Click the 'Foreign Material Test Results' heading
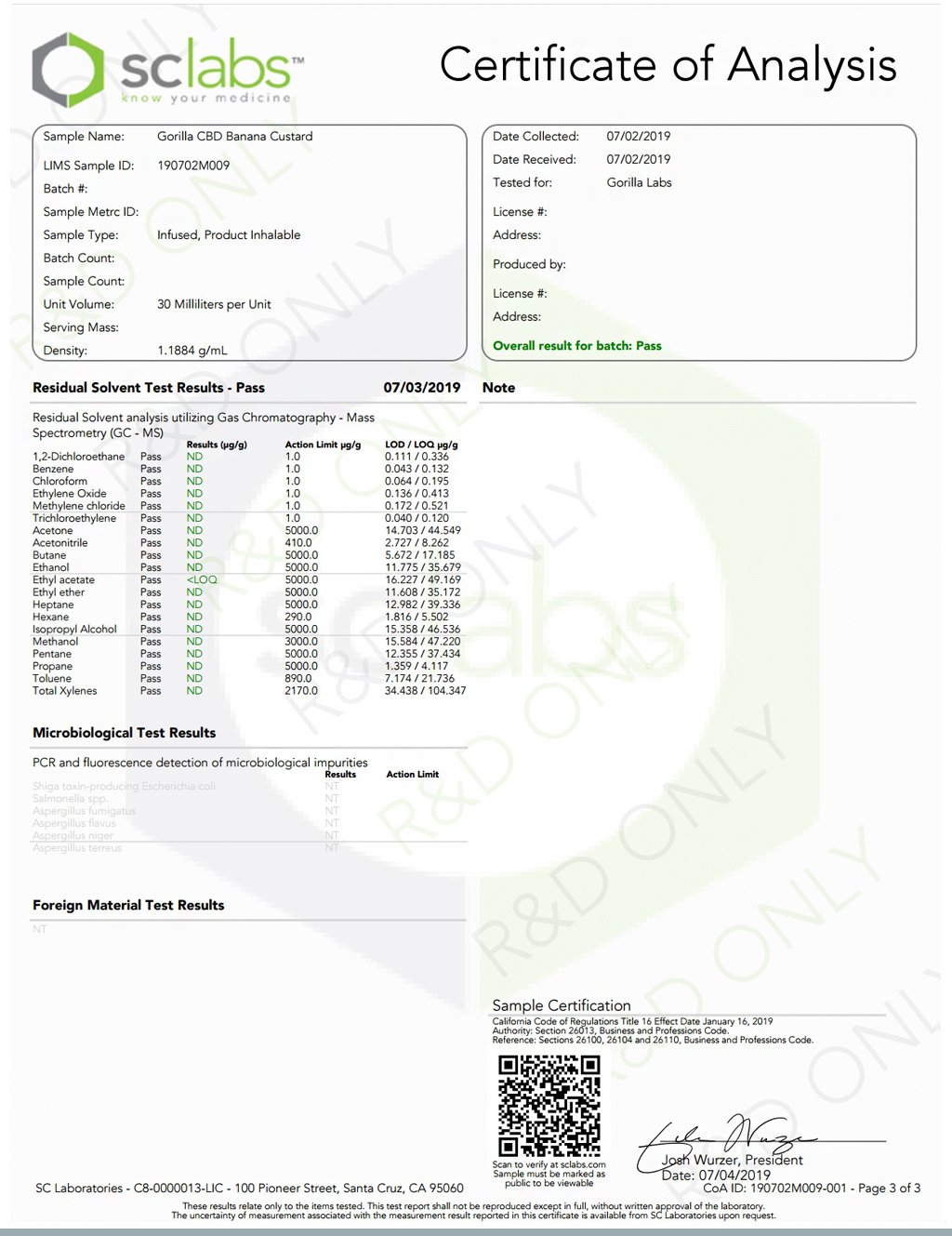 (128, 905)
